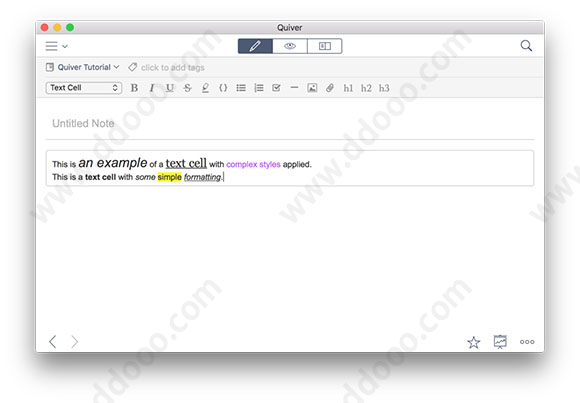Insert a bulleted list
The width and height of the screenshot is (580, 403).
241,88
